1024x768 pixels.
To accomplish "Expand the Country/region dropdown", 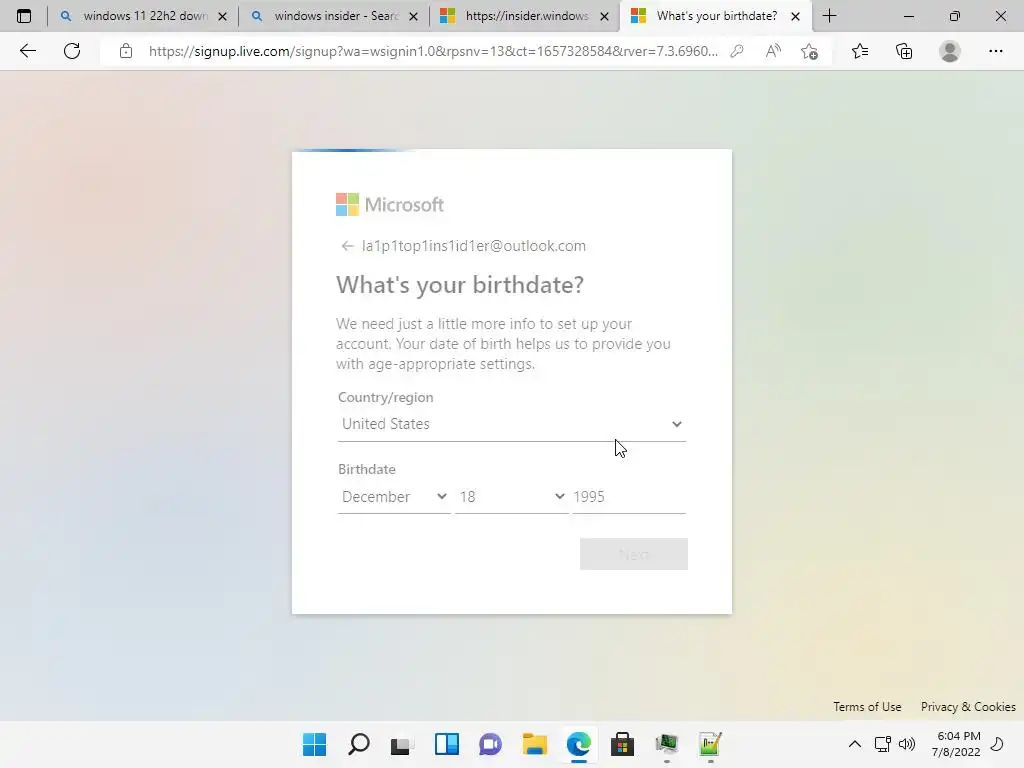I will (x=512, y=424).
